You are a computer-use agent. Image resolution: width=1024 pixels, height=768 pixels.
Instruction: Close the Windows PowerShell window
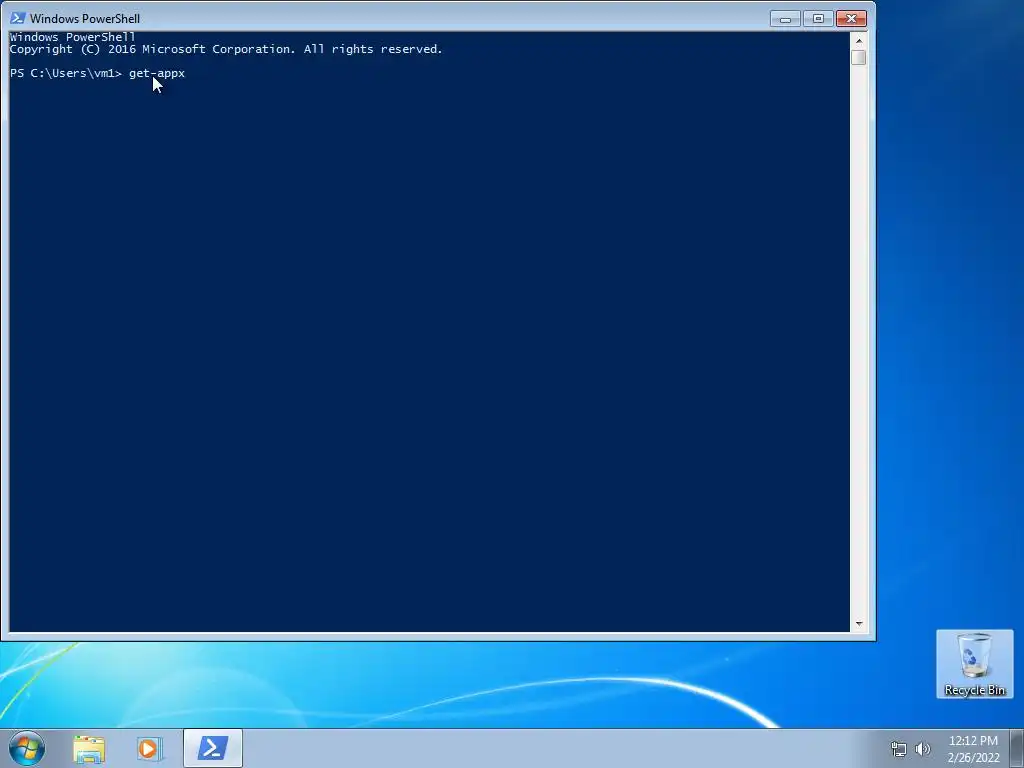(x=851, y=18)
